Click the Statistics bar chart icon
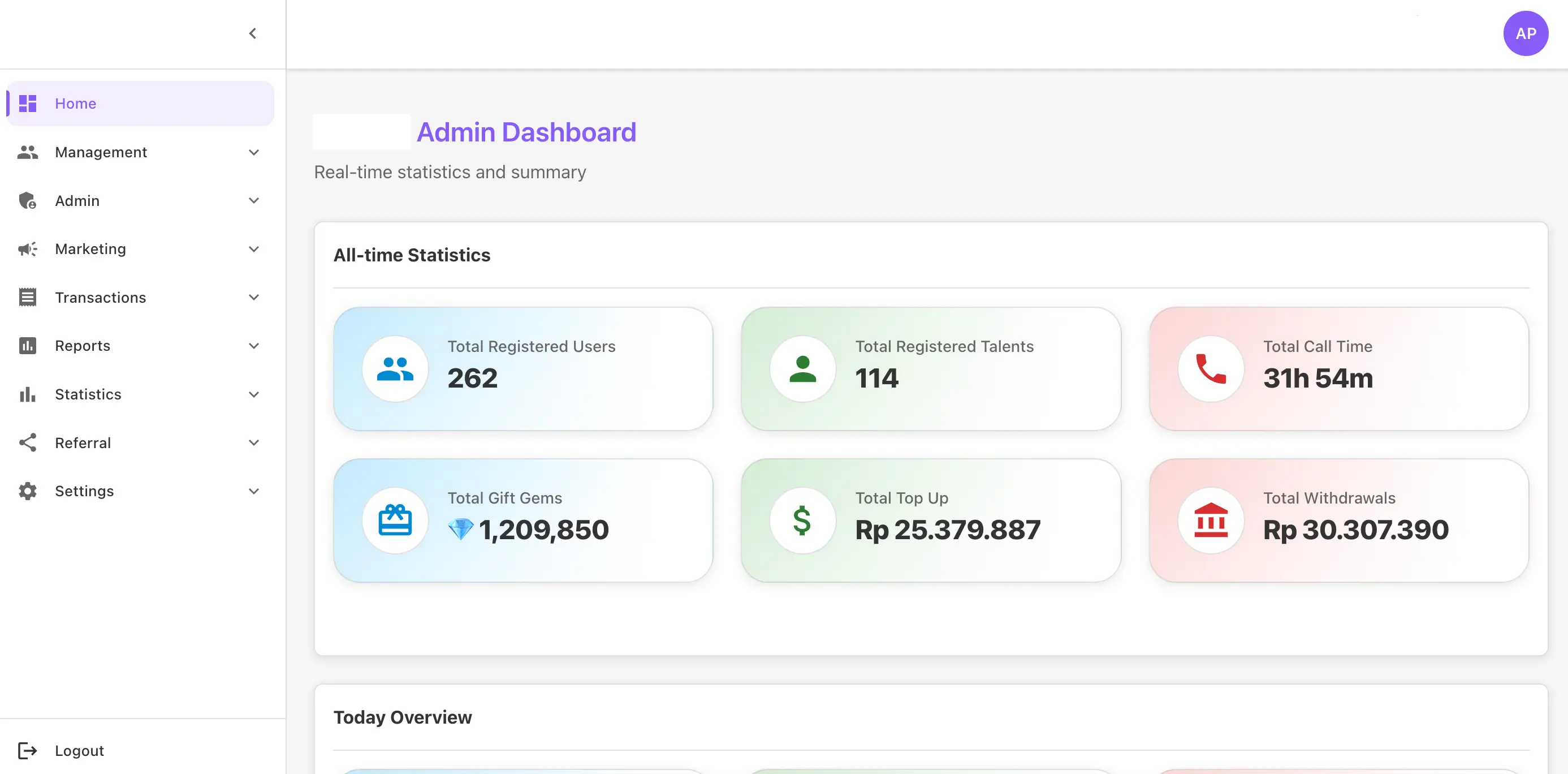Screen dimensions: 1568x774 [27, 394]
